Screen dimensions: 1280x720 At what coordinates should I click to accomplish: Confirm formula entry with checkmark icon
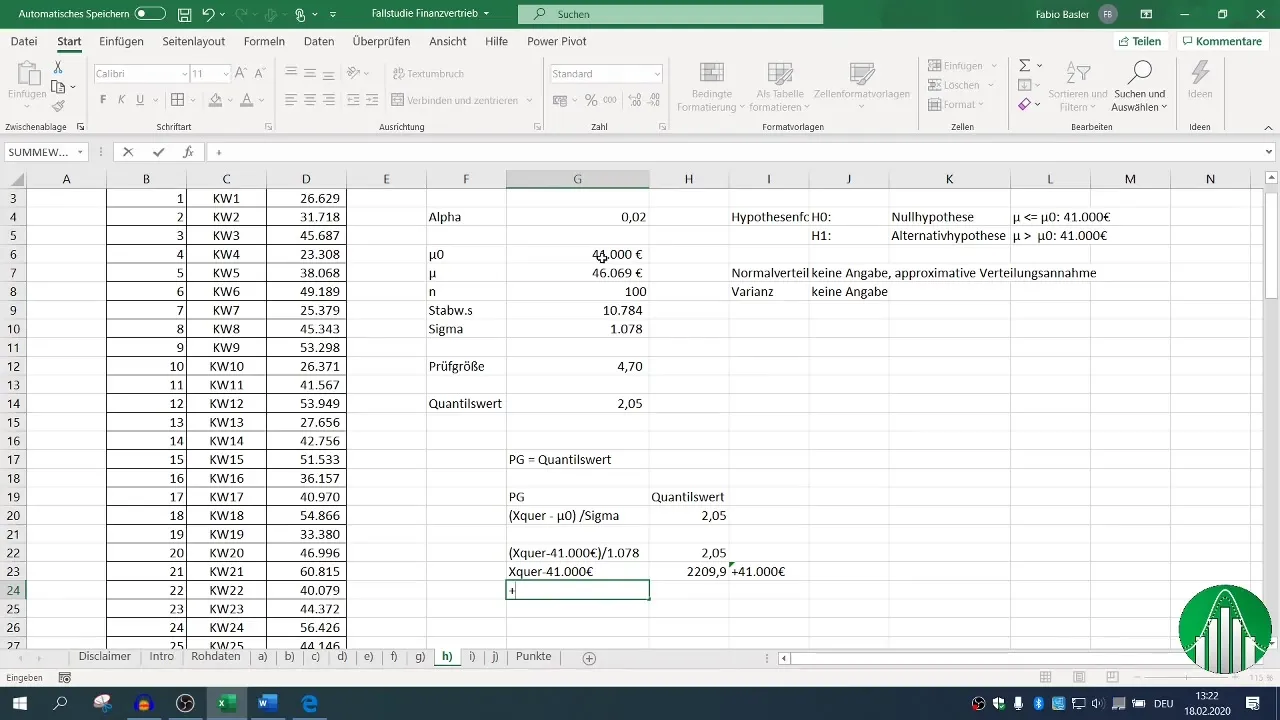[x=158, y=152]
